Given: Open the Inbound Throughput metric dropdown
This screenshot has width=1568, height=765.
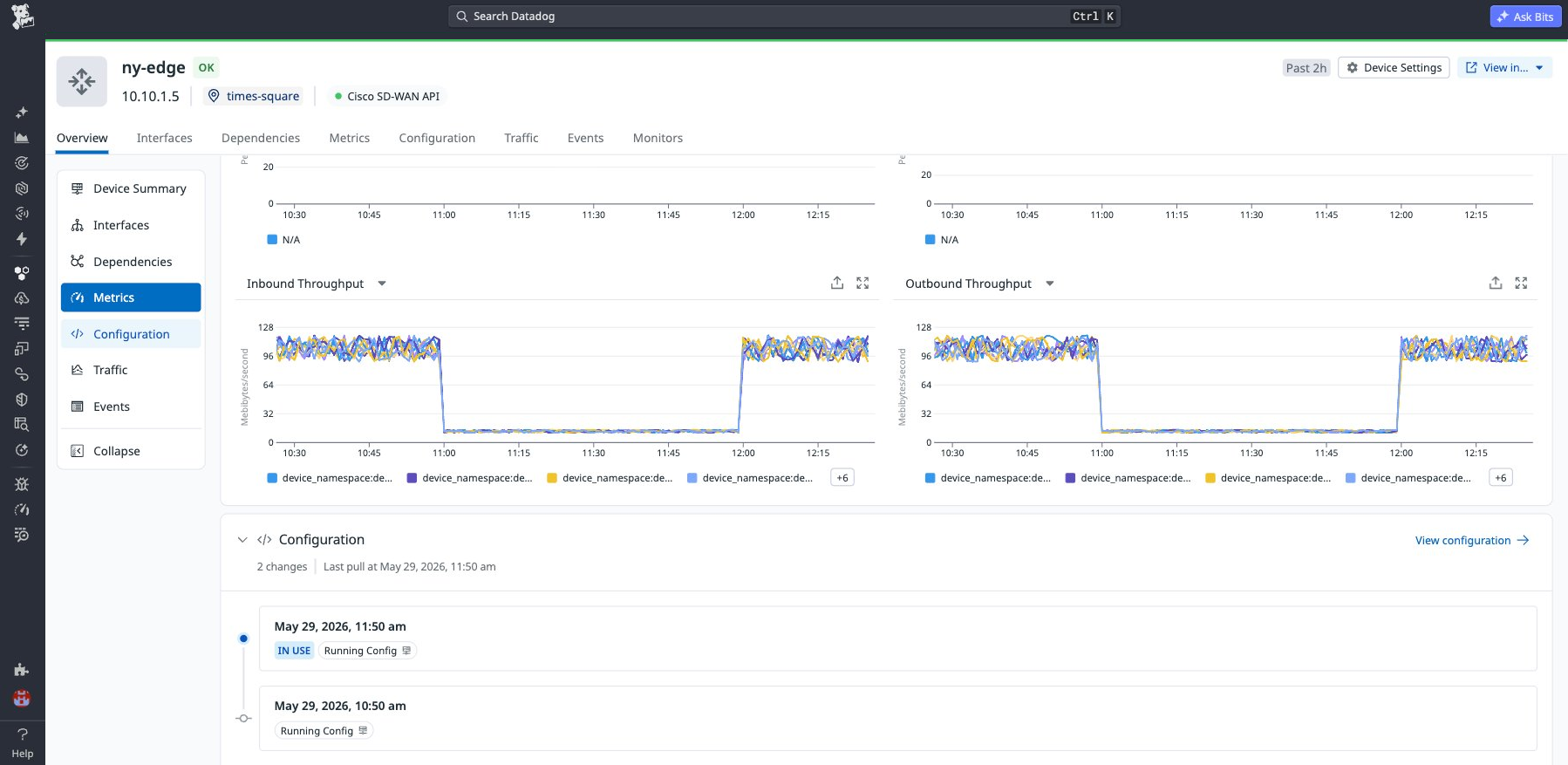Looking at the screenshot, I should point(382,283).
